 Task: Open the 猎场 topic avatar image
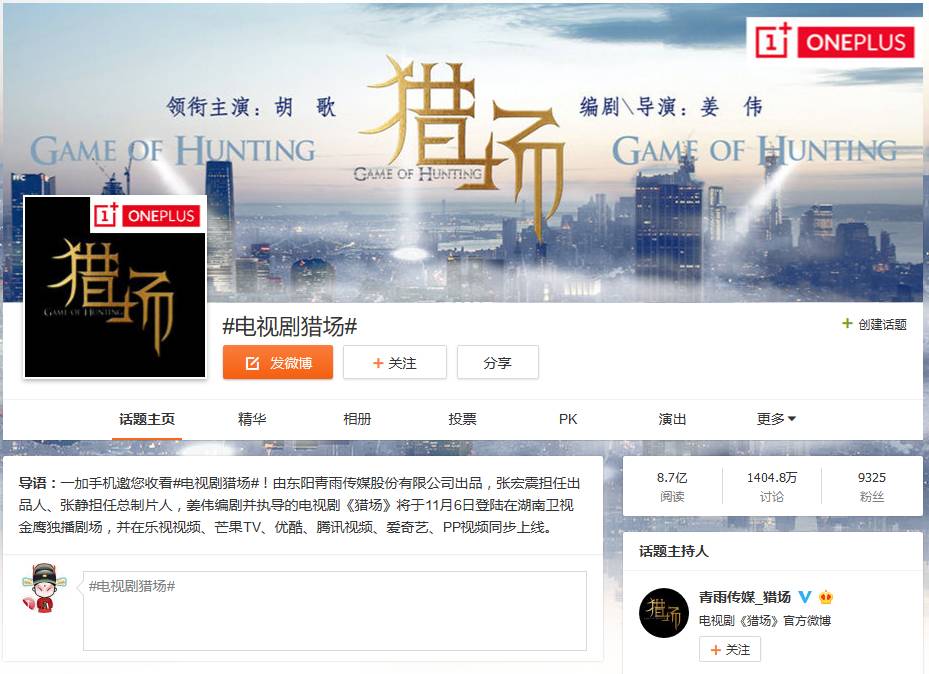coord(115,287)
